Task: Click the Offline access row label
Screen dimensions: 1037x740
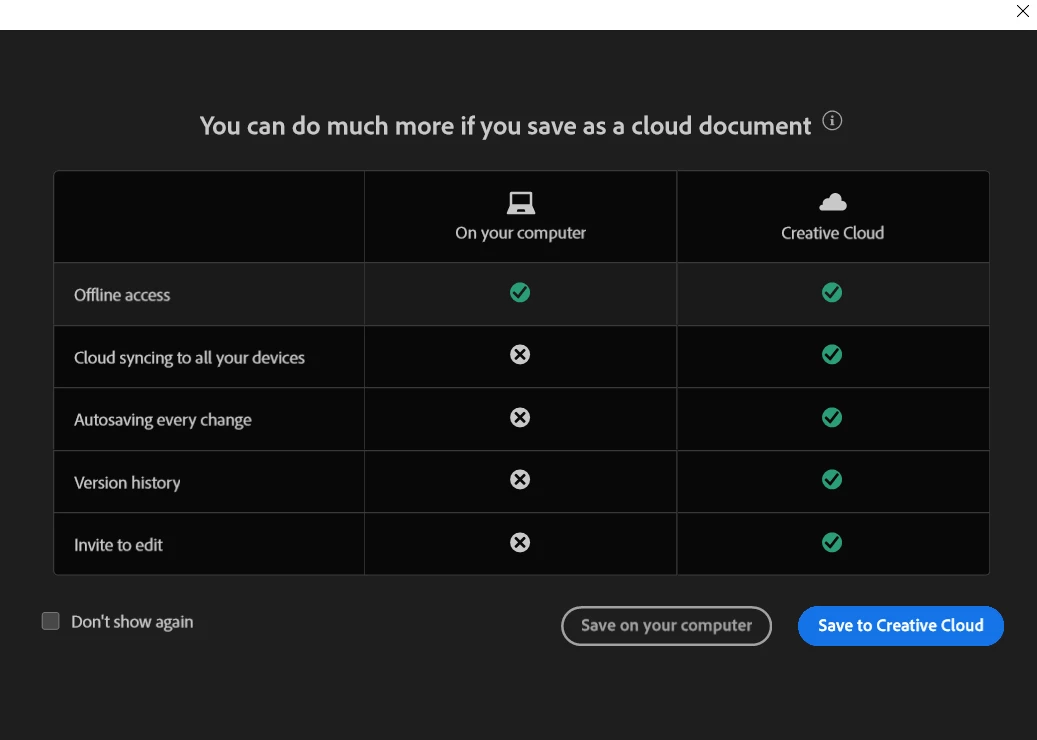Action: tap(122, 295)
